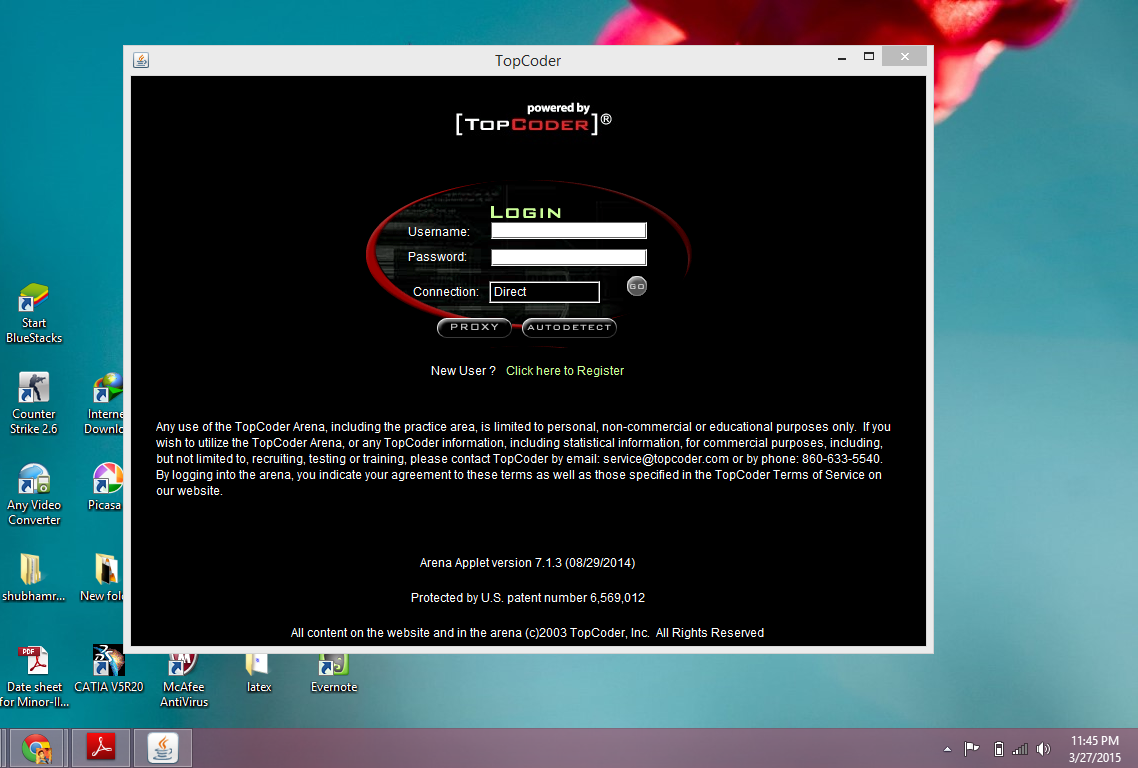Show hidden tray icons arrow
The width and height of the screenshot is (1138, 768).
(x=946, y=749)
